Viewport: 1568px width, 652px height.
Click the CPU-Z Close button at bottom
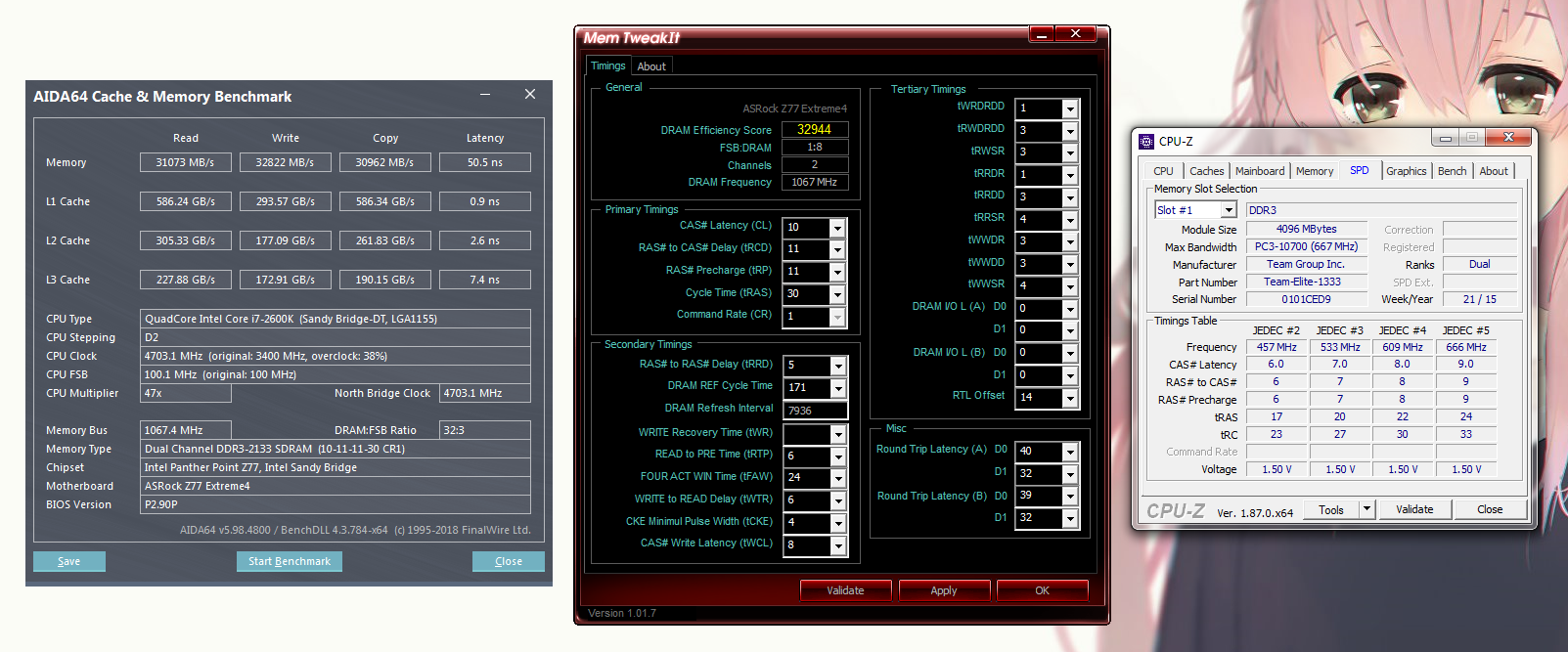(1490, 509)
